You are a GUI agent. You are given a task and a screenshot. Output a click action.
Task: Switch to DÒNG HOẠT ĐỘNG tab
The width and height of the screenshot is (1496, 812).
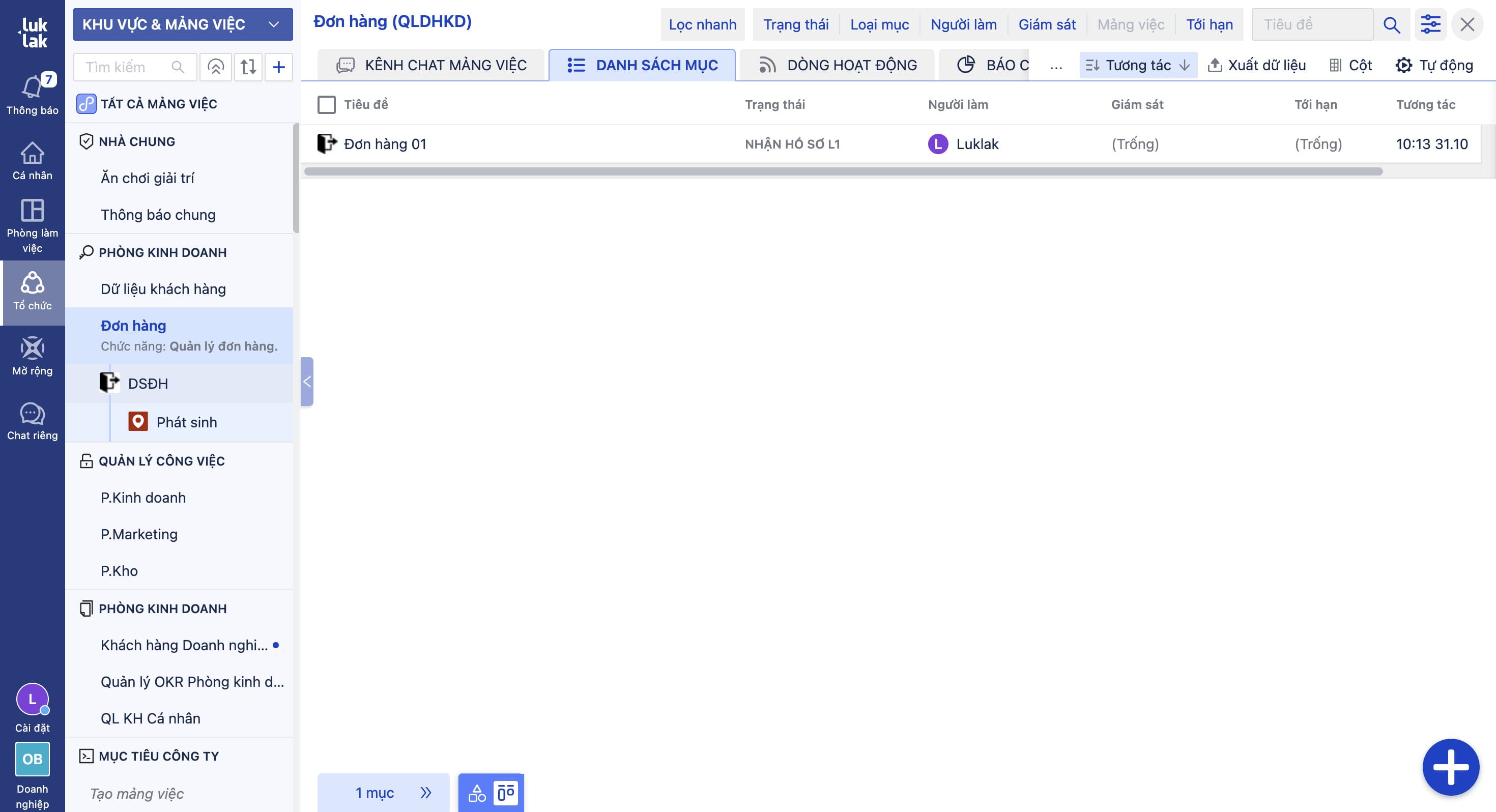pyautogui.click(x=838, y=65)
